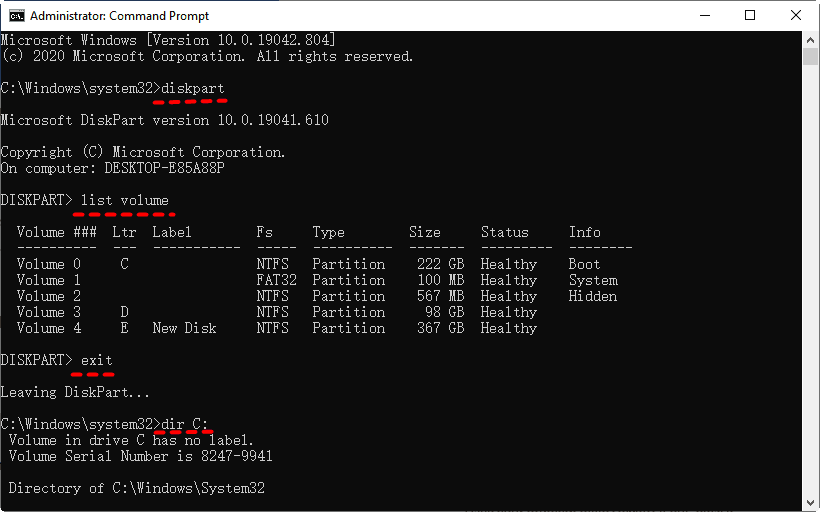Click the FAT32 entry for Volume 1
The image size is (820, 512).
click(x=276, y=280)
